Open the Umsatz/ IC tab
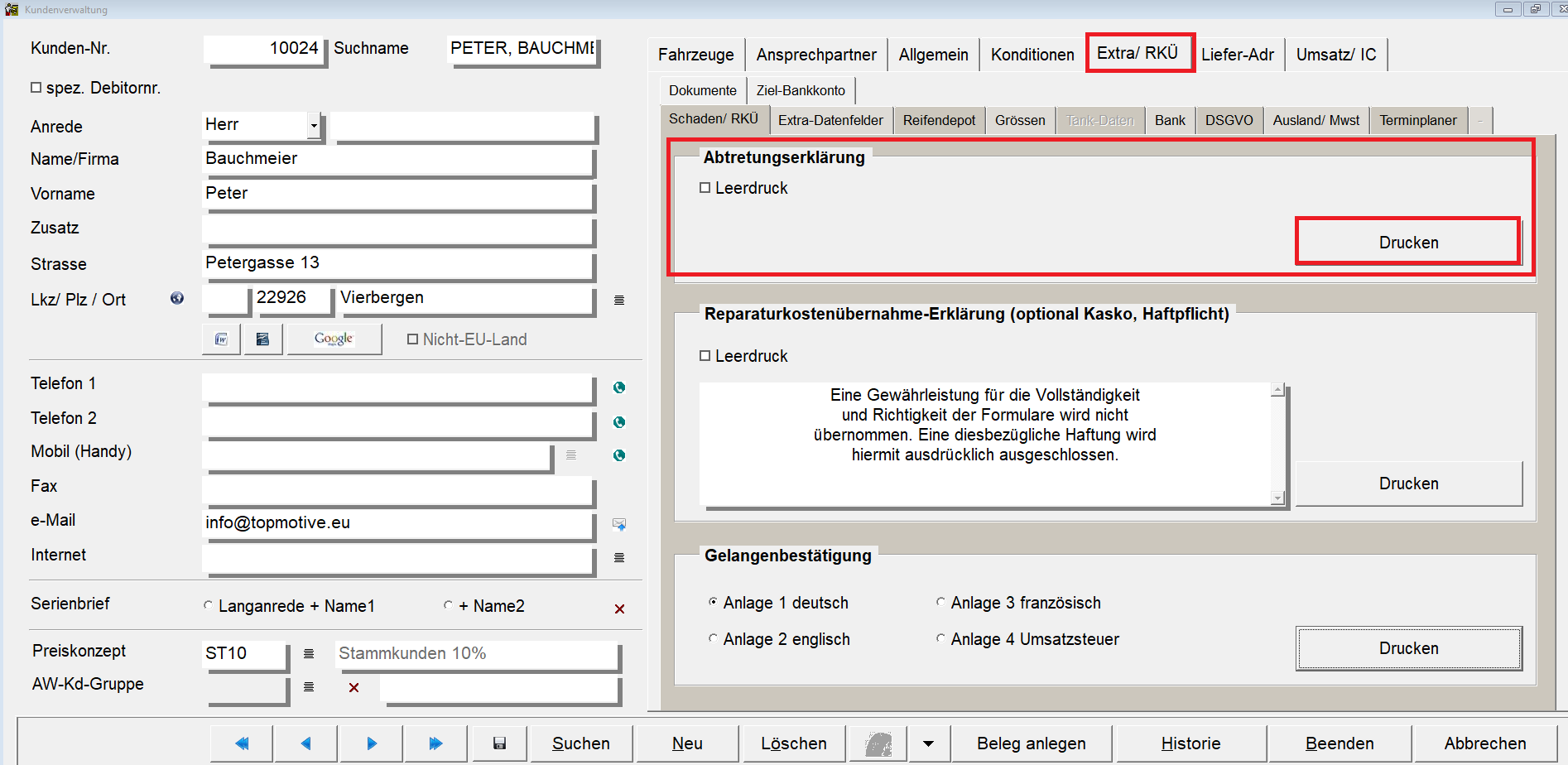Viewport: 1568px width, 765px height. 1336,55
